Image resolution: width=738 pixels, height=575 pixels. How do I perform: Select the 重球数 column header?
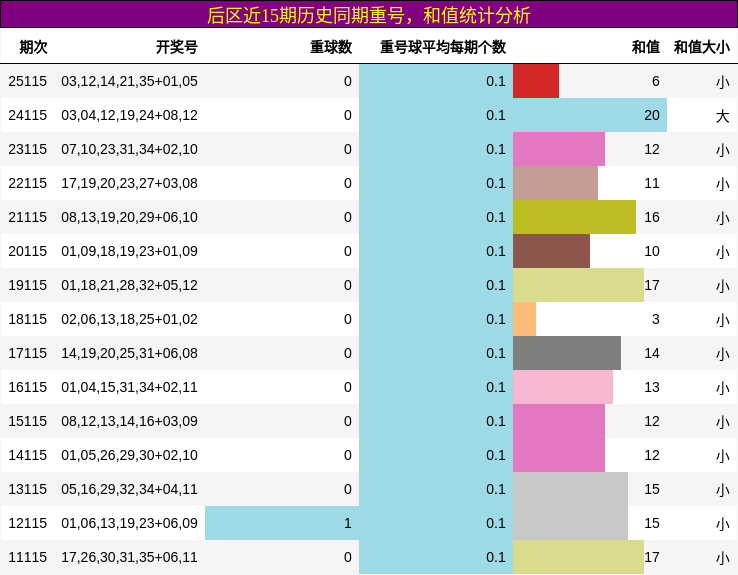point(330,47)
